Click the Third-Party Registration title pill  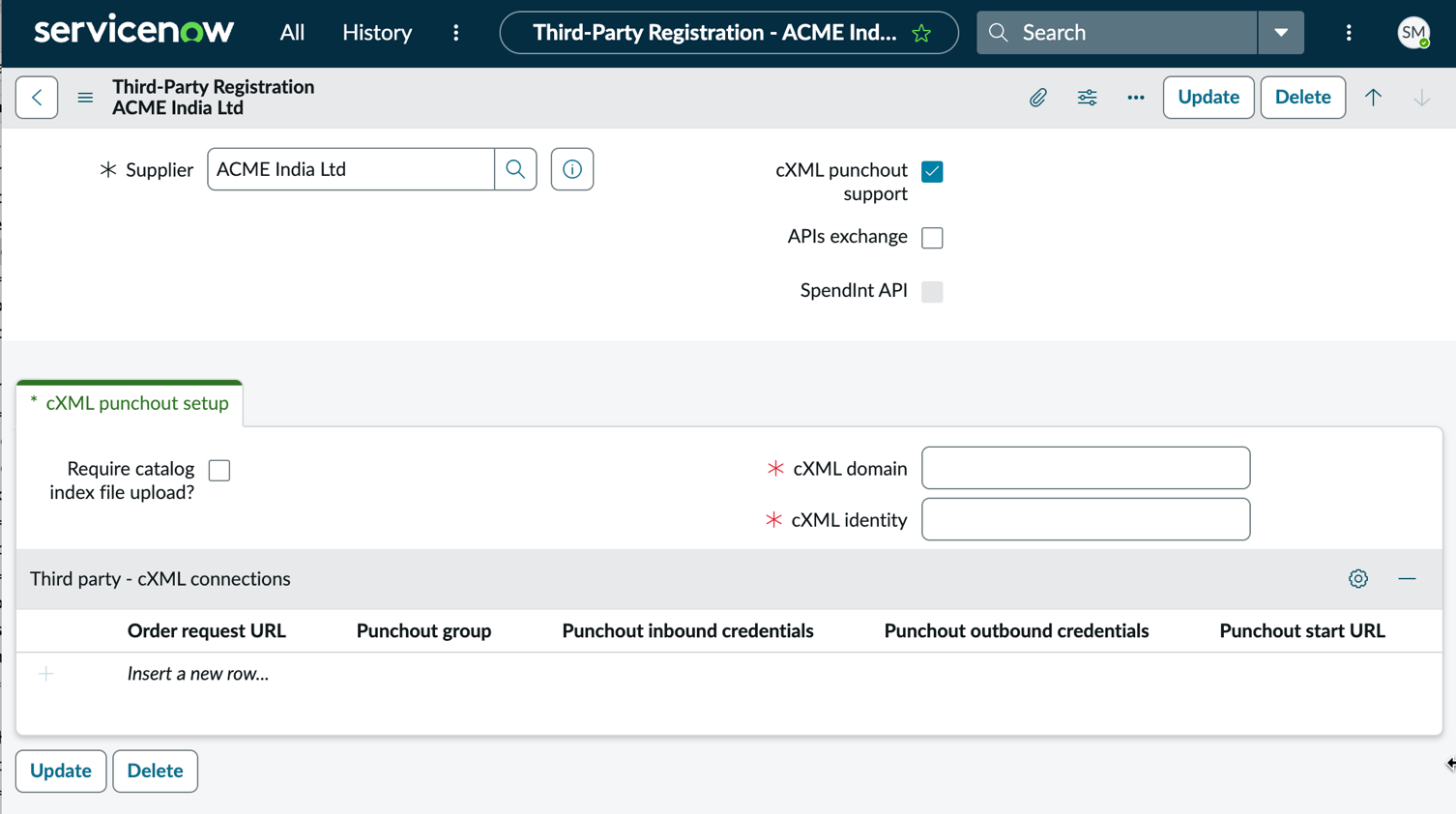pos(729,33)
